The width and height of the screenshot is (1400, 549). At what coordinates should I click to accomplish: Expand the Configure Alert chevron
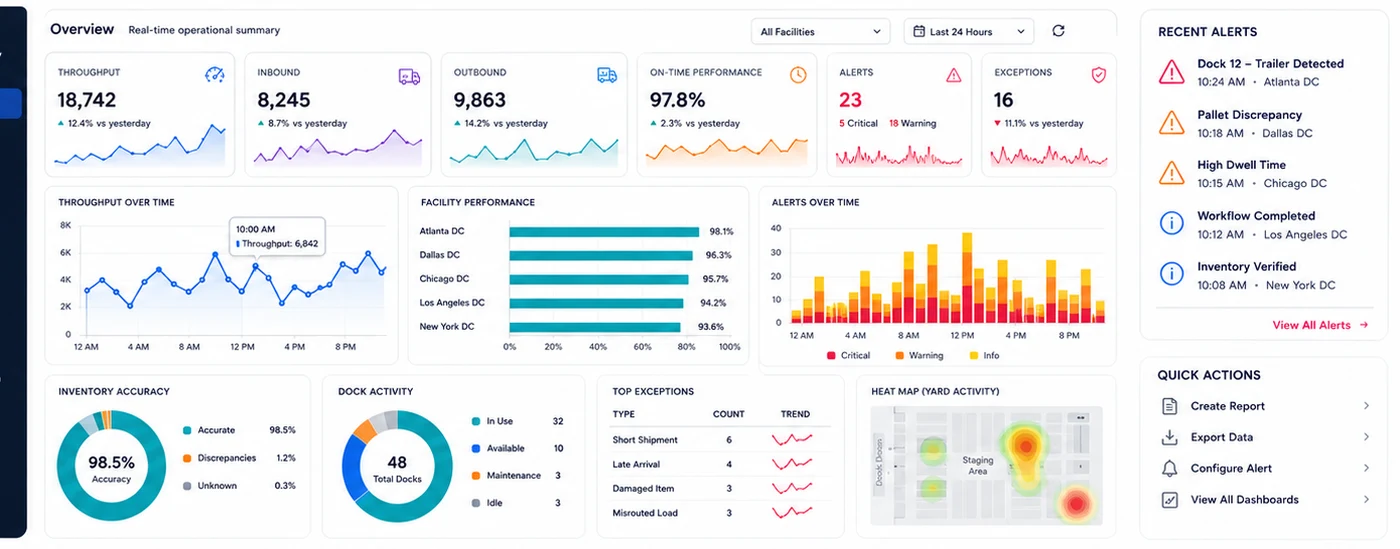(x=1366, y=468)
